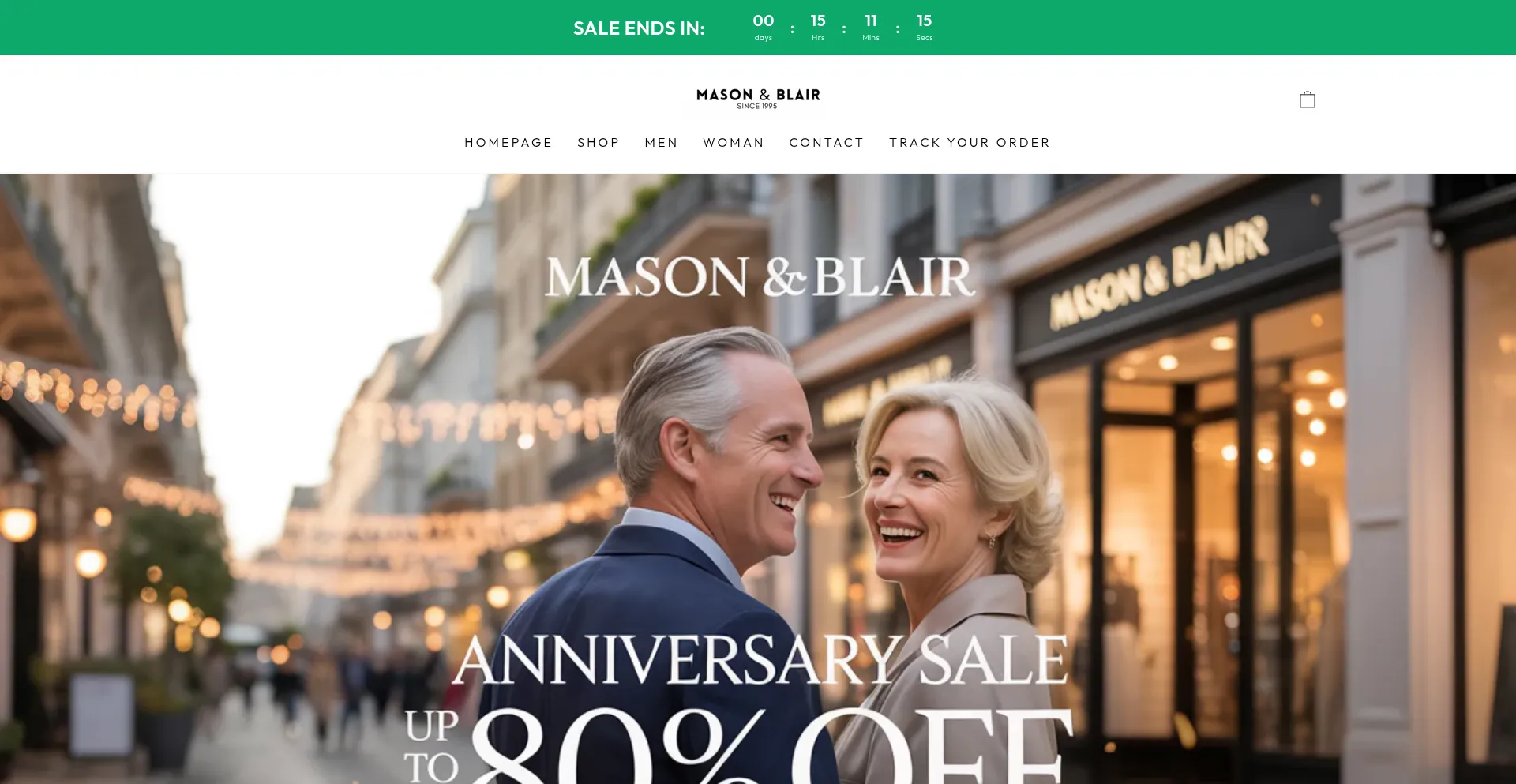Click the countdown seconds value
The height and width of the screenshot is (784, 1516).
tap(925, 21)
